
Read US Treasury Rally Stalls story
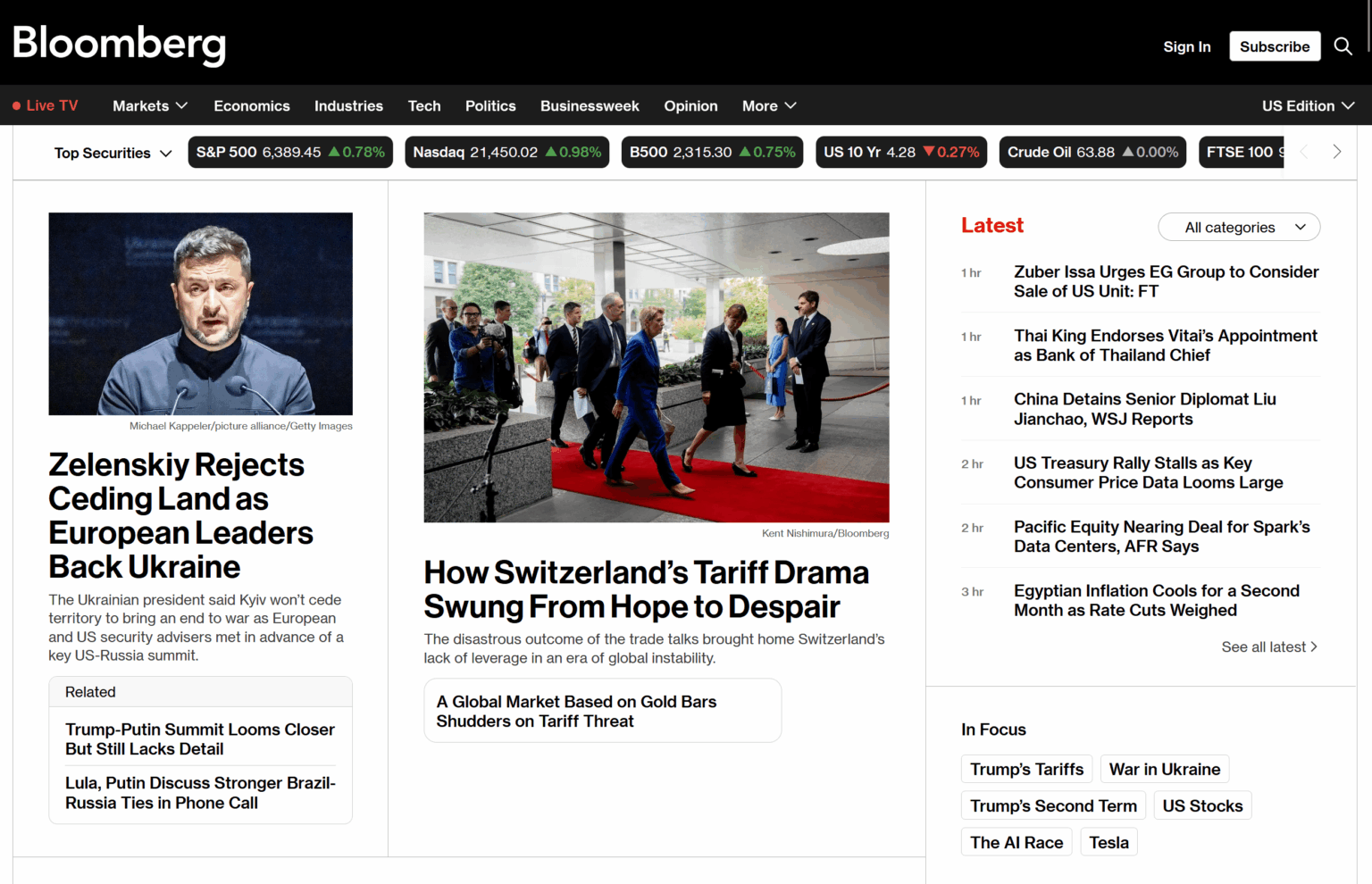pyautogui.click(x=1149, y=473)
